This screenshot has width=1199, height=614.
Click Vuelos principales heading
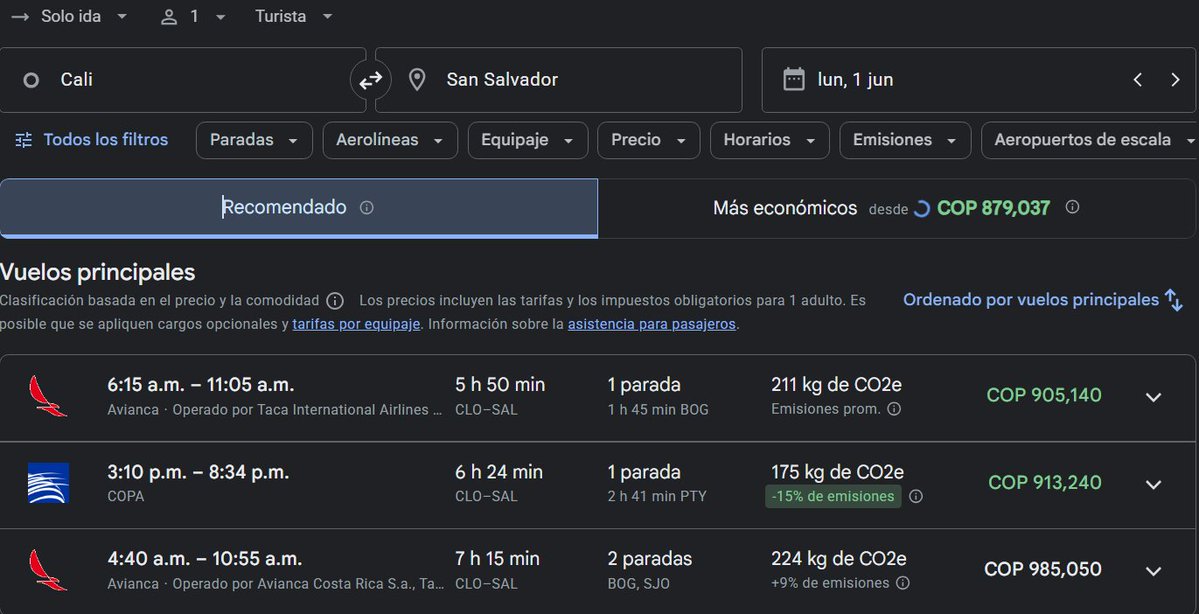pyautogui.click(x=98, y=272)
